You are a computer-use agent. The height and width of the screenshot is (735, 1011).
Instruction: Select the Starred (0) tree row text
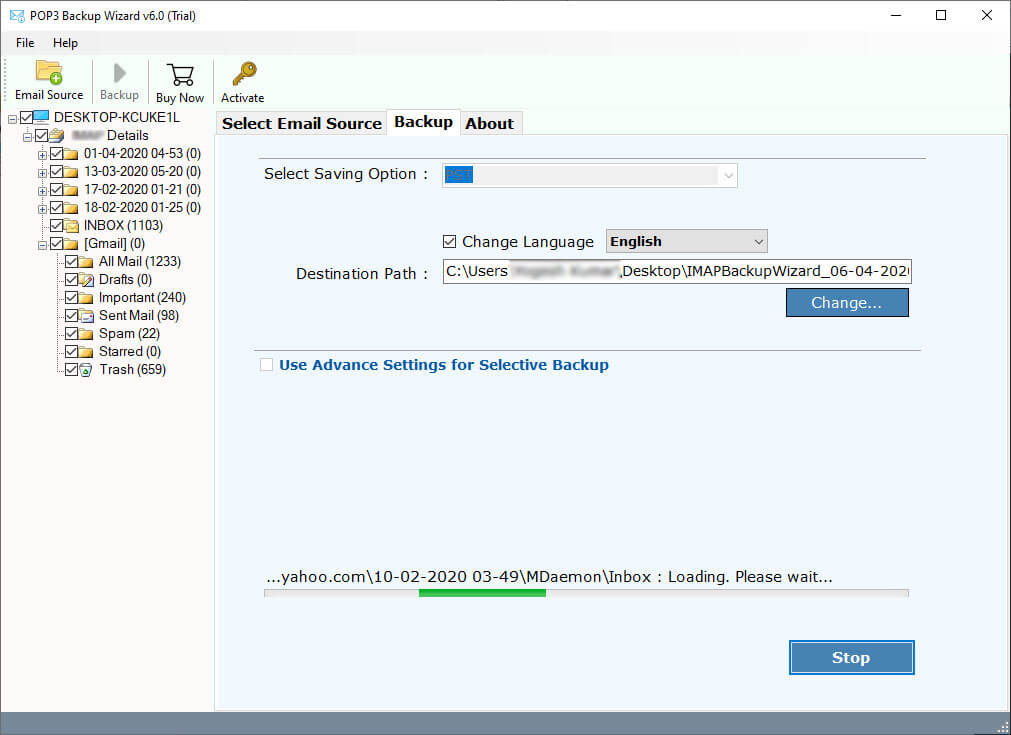pyautogui.click(x=130, y=352)
